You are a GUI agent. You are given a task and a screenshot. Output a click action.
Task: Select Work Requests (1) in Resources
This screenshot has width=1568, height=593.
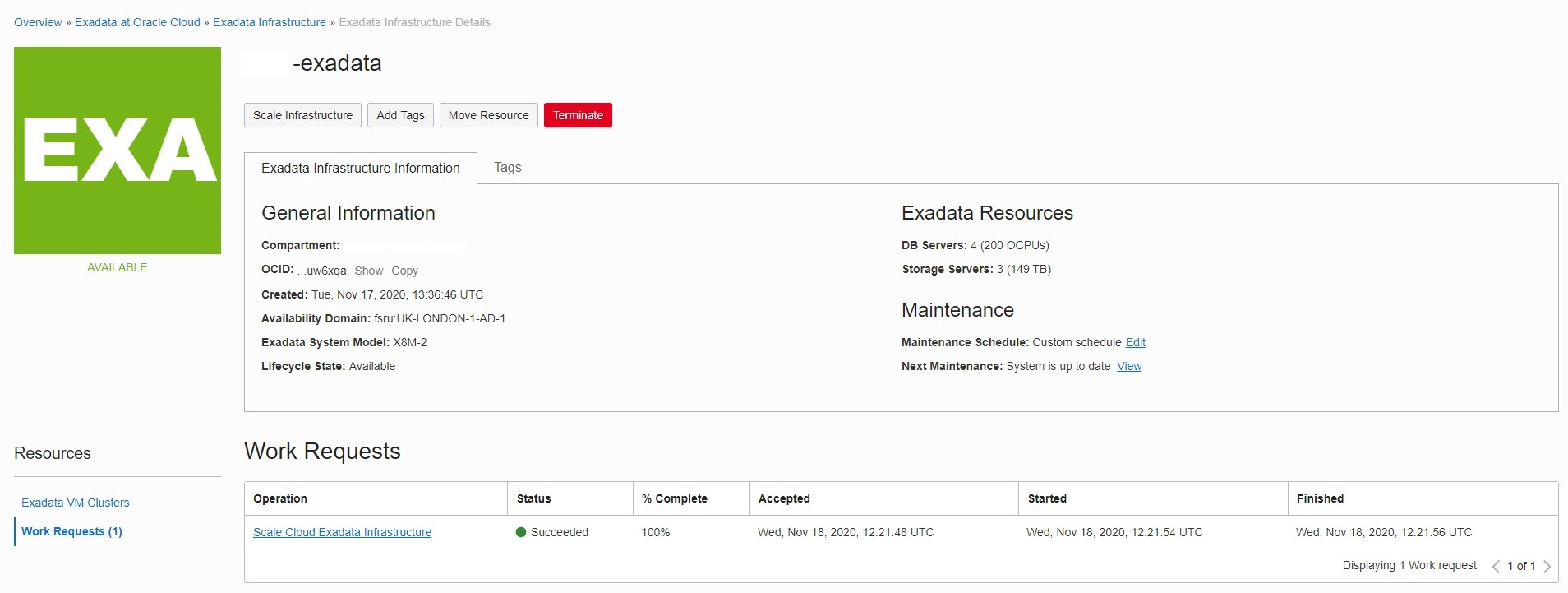[71, 531]
